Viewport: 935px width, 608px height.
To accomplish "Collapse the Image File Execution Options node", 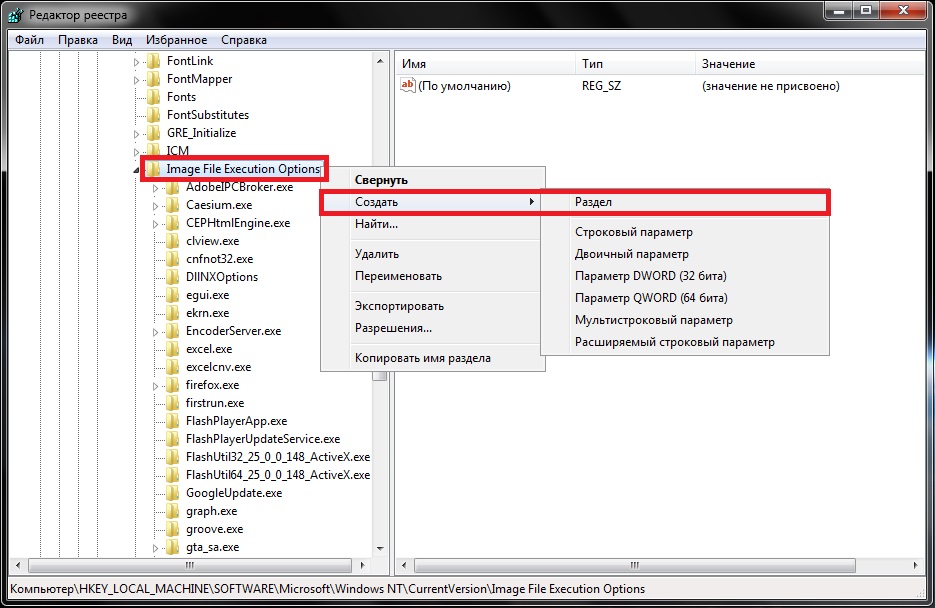I will (137, 170).
